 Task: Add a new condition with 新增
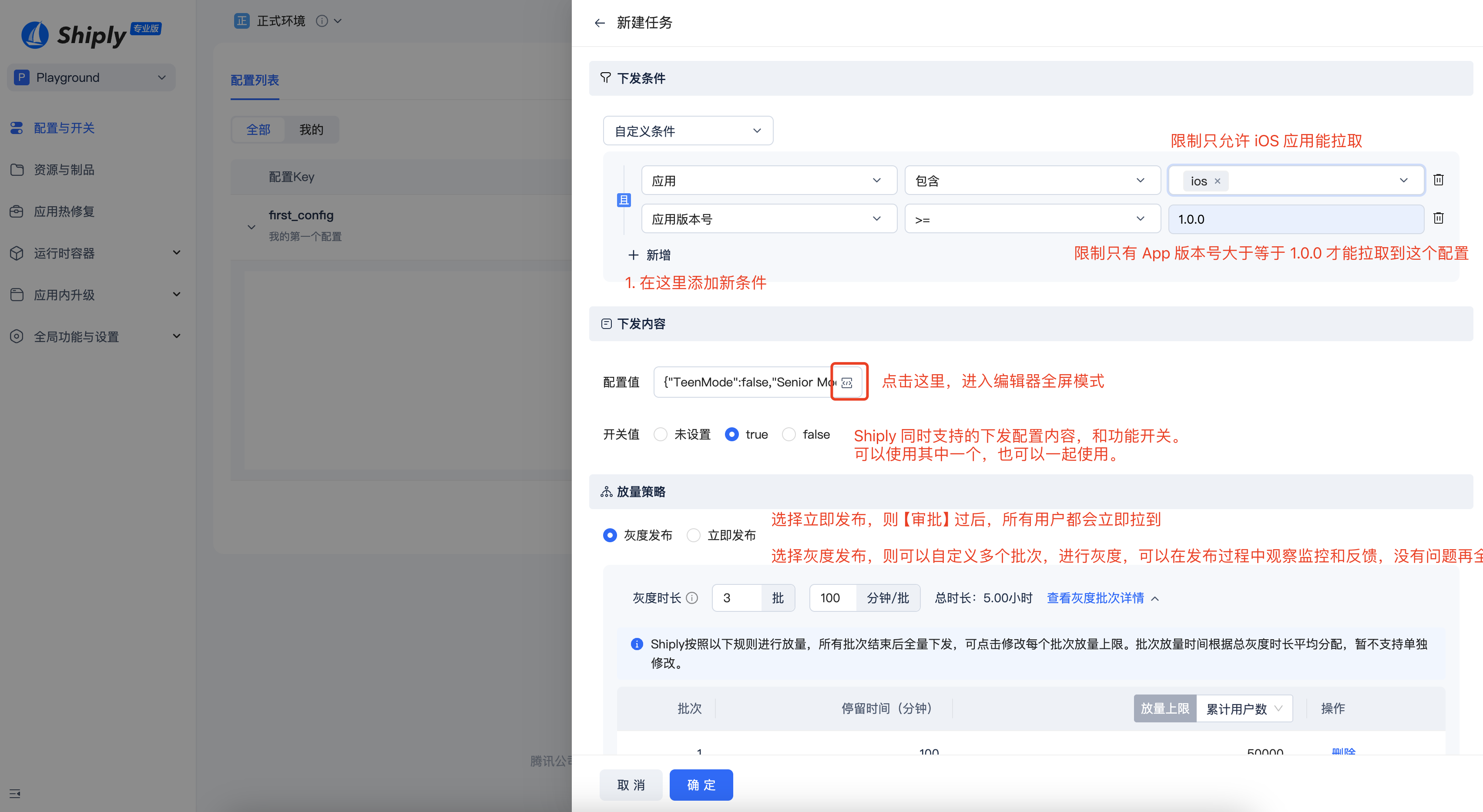point(649,255)
